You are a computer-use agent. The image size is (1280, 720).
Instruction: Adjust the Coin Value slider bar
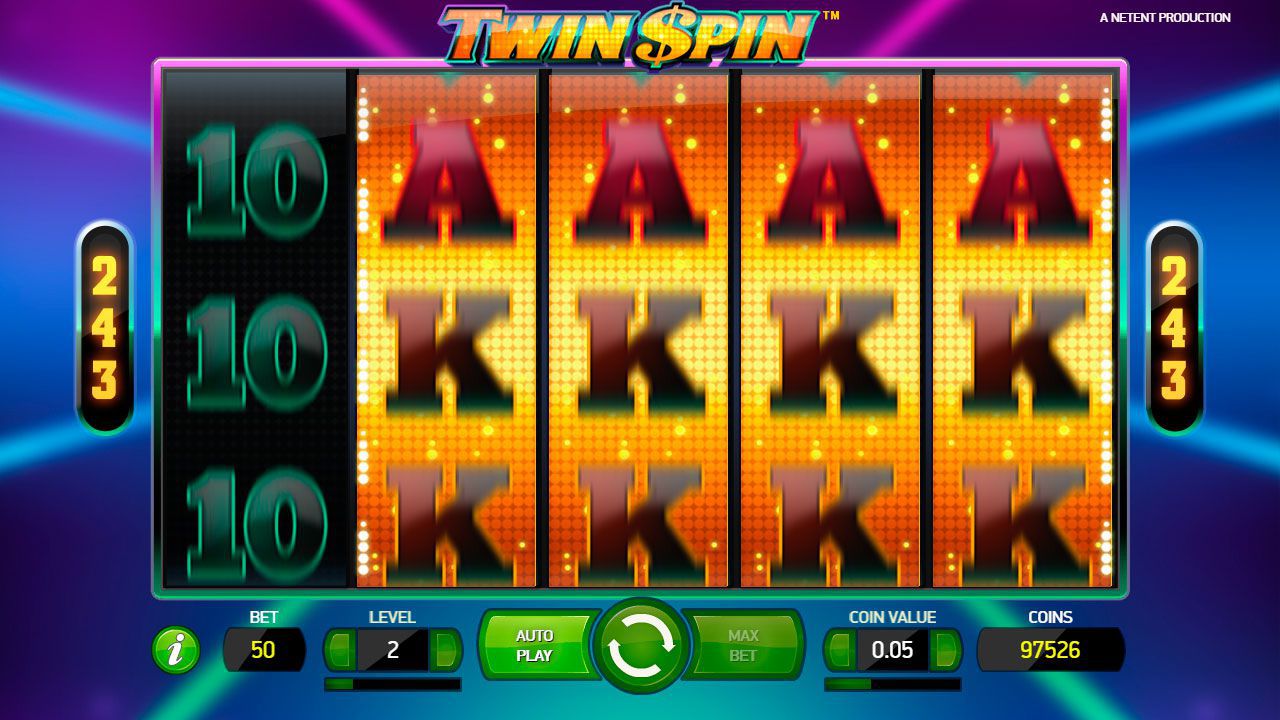coord(893,685)
